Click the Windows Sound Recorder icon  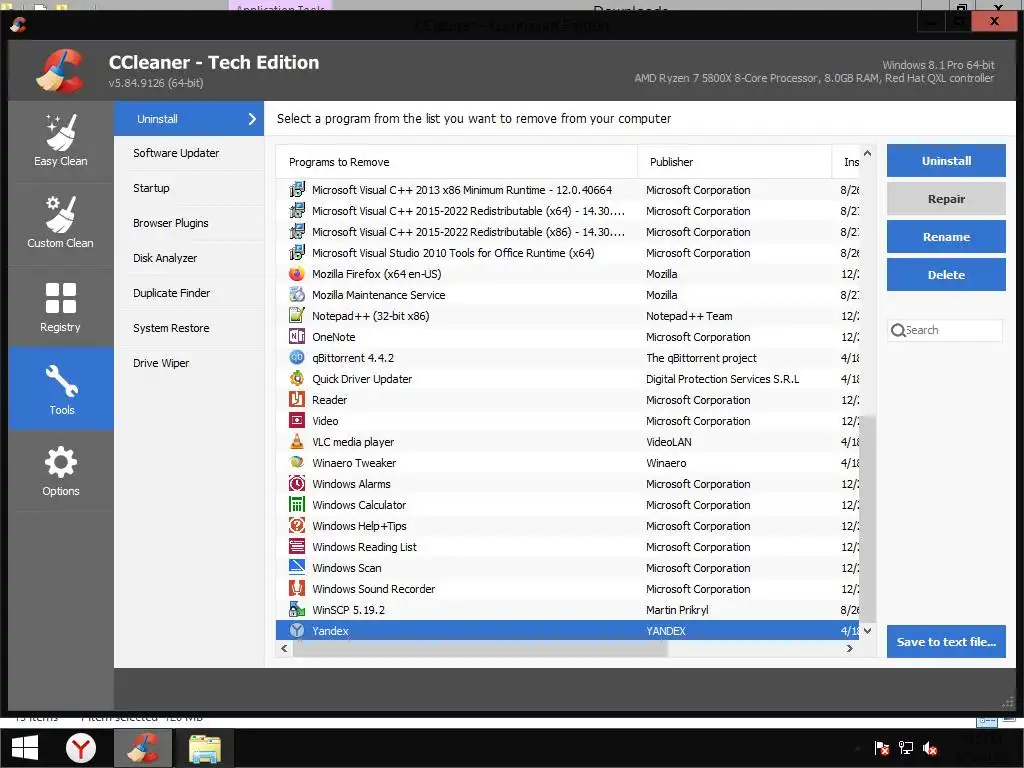click(296, 588)
